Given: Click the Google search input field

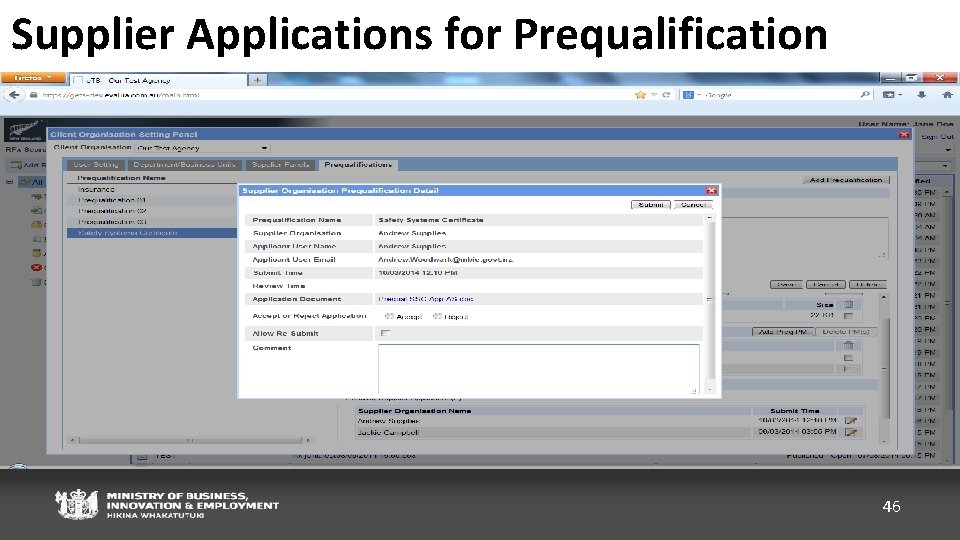Looking at the screenshot, I should click(x=781, y=95).
